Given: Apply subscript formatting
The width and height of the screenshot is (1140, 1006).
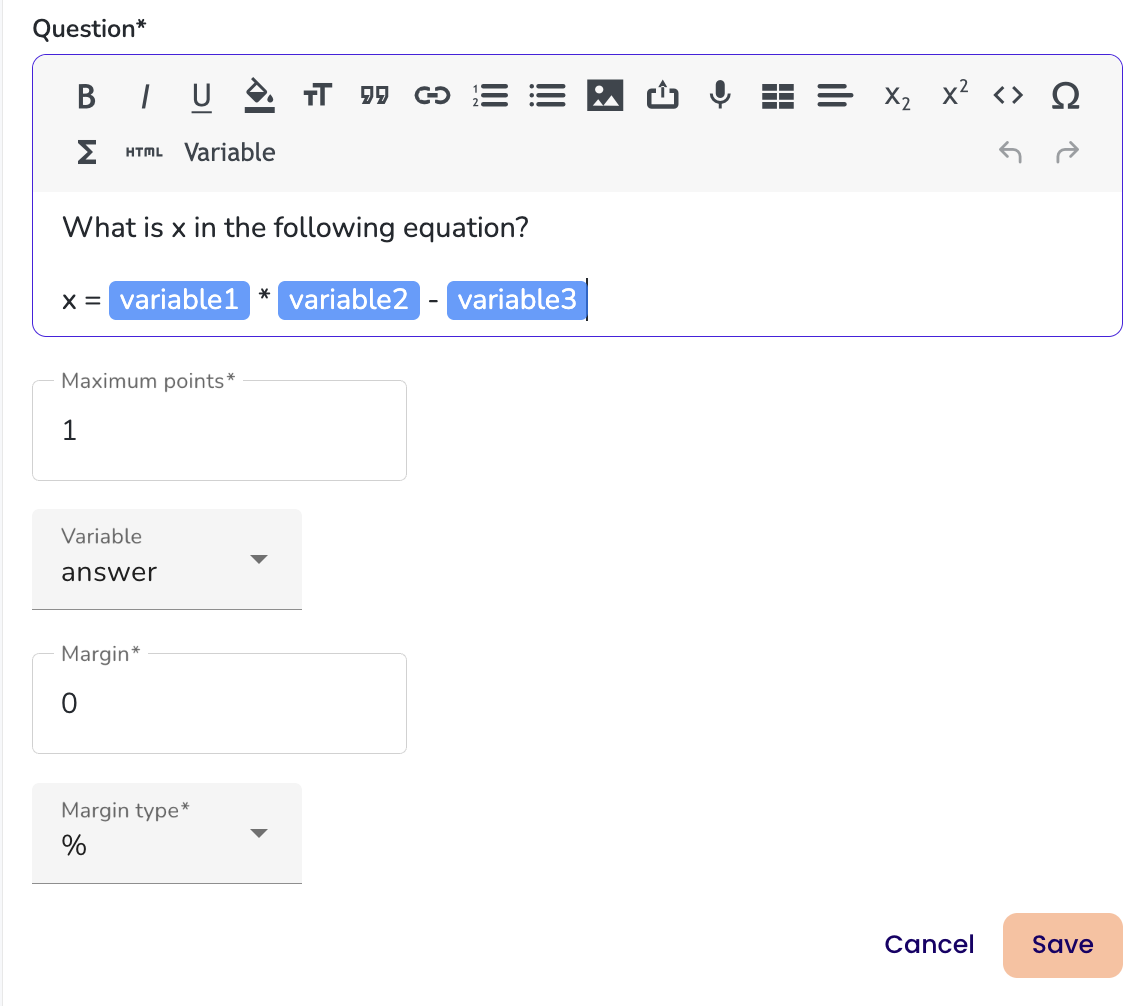Looking at the screenshot, I should pos(897,97).
